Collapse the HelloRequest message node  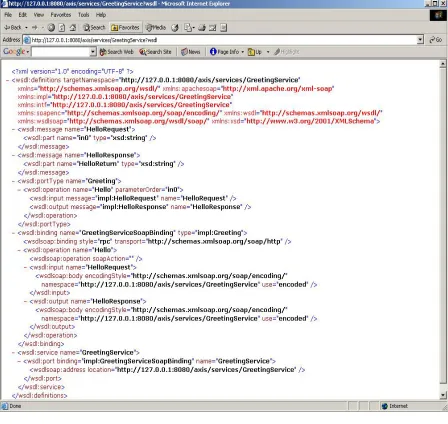(13, 129)
